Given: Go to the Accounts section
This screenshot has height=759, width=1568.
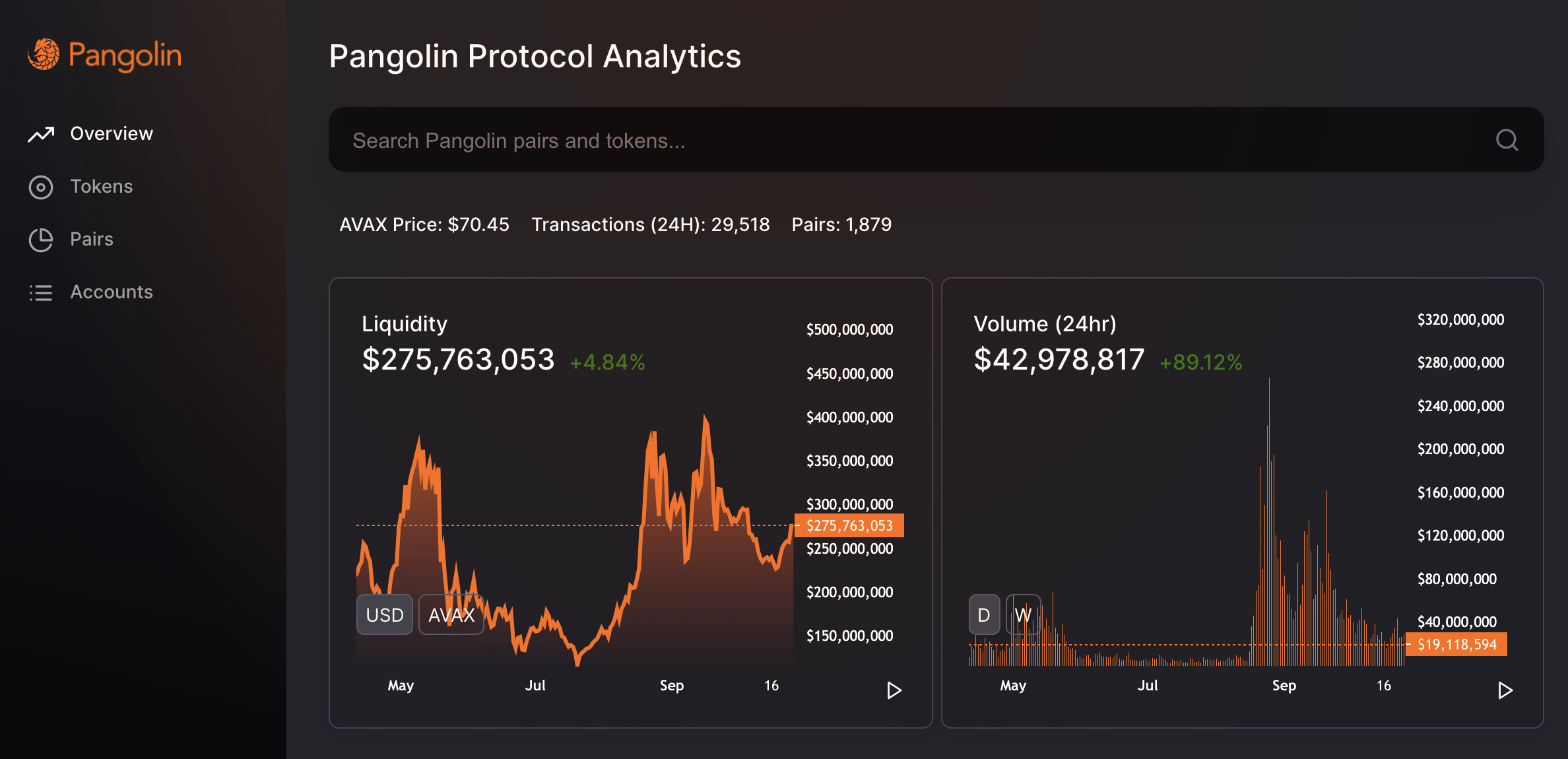Looking at the screenshot, I should (112, 292).
